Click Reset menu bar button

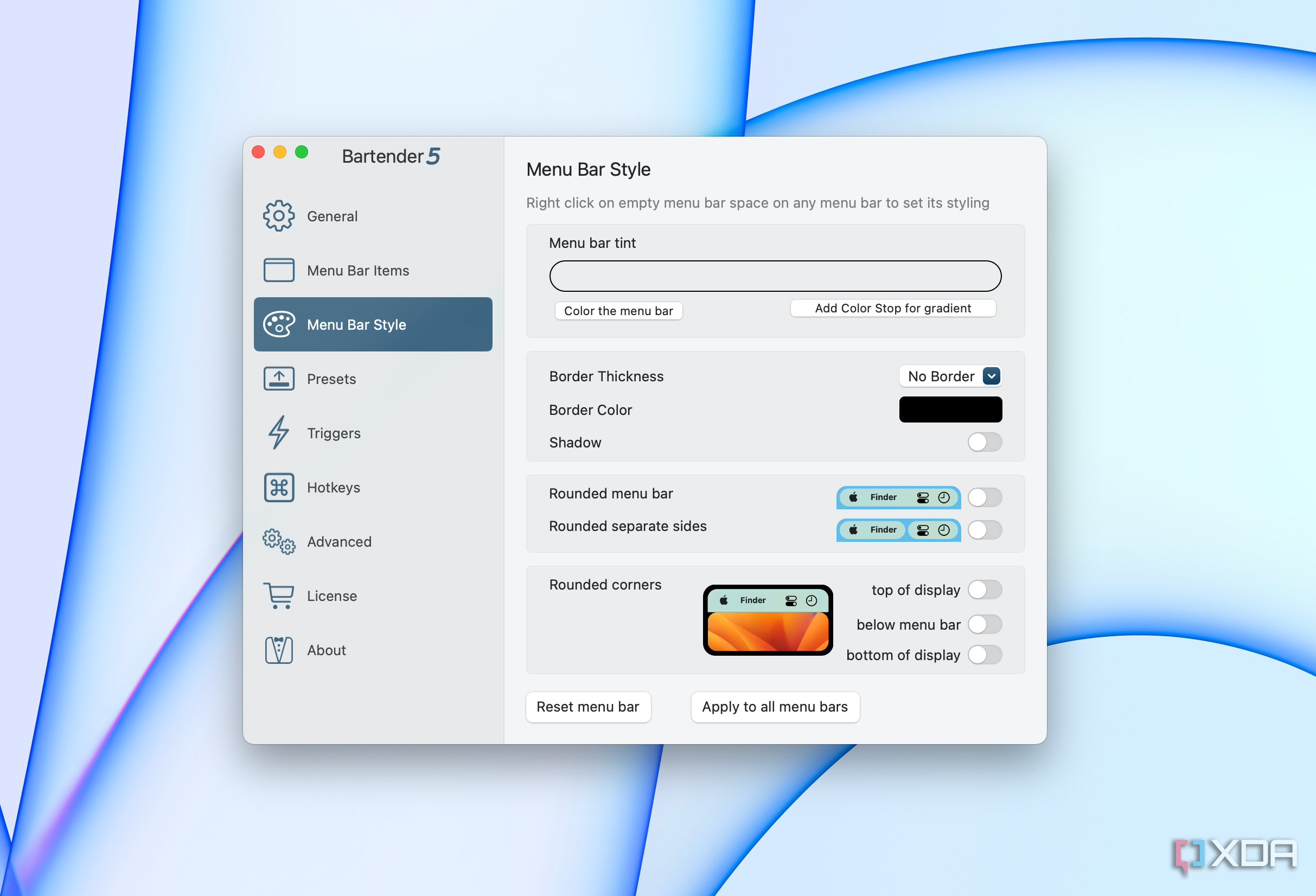coord(588,707)
